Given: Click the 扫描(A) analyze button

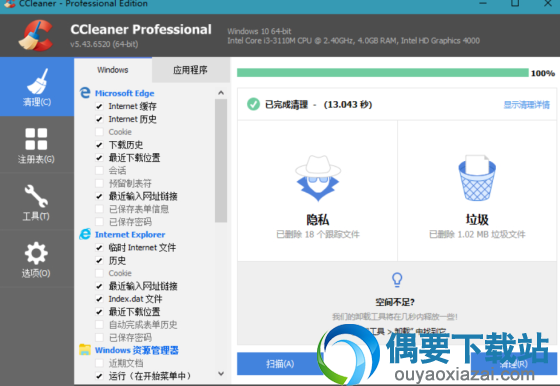Looking at the screenshot, I should [280, 364].
